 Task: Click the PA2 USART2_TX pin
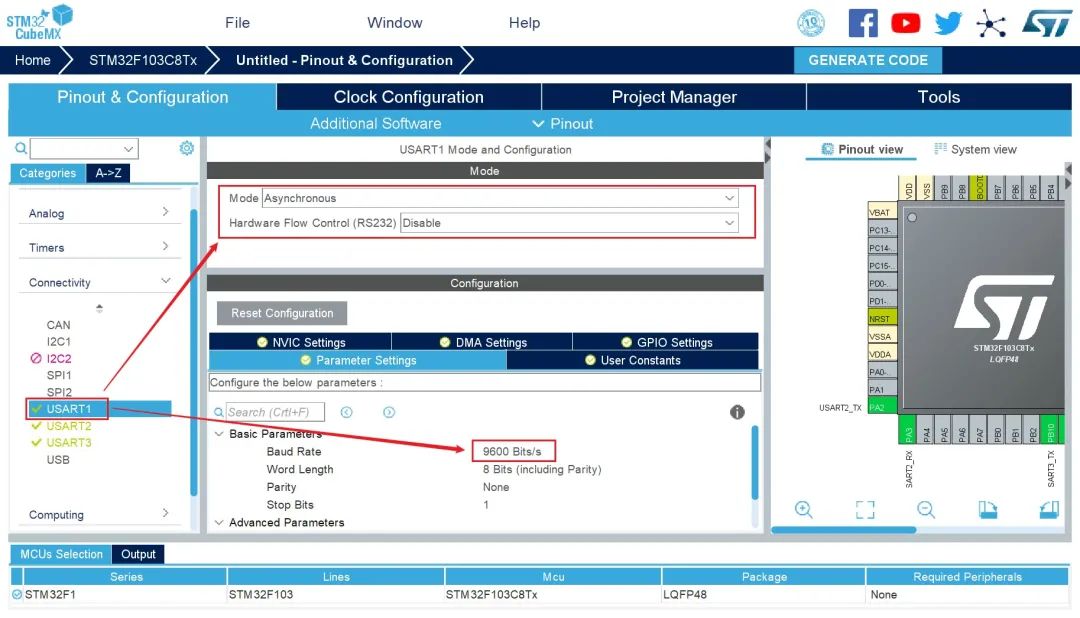(x=882, y=408)
